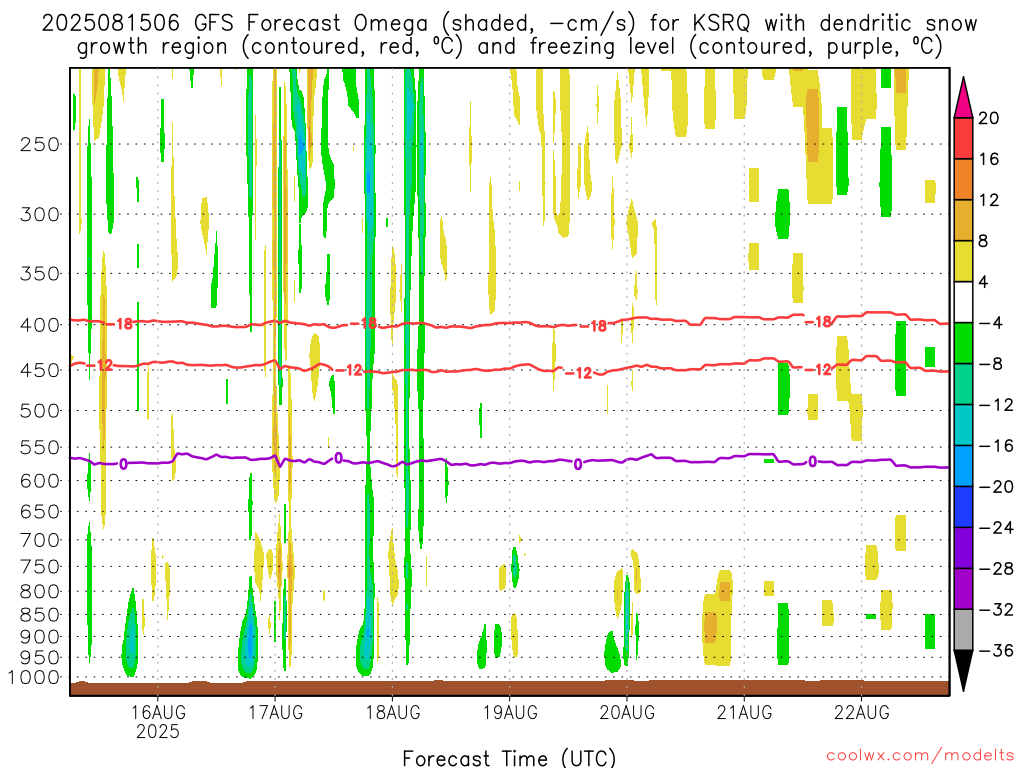Click the colorbar value 12

(x=989, y=200)
